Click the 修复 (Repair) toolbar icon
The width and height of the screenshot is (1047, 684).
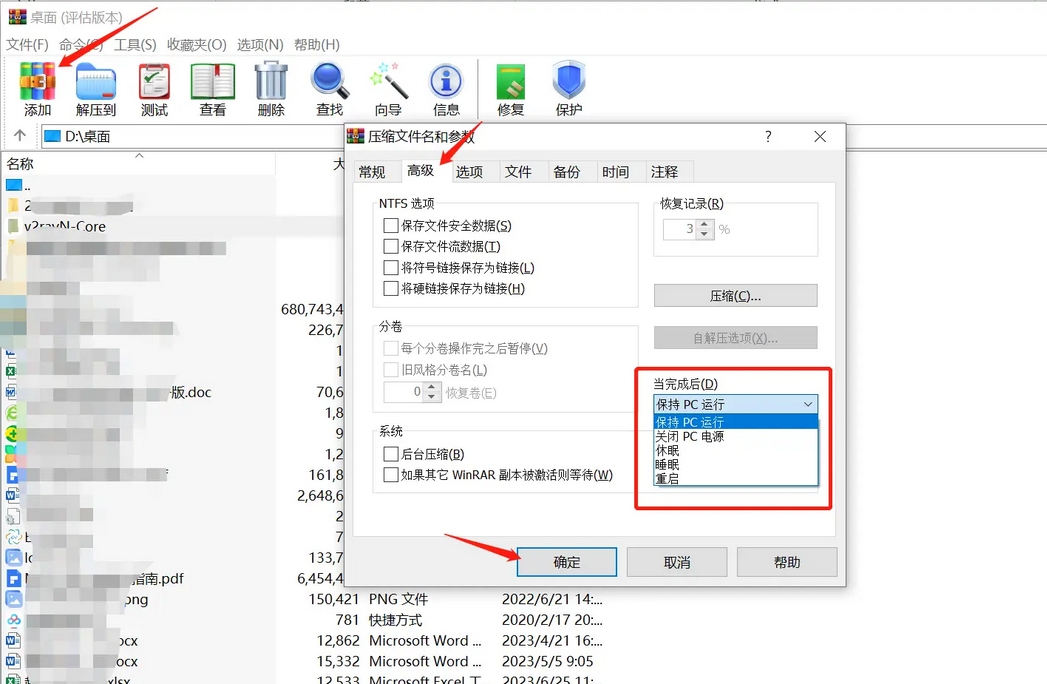click(511, 89)
